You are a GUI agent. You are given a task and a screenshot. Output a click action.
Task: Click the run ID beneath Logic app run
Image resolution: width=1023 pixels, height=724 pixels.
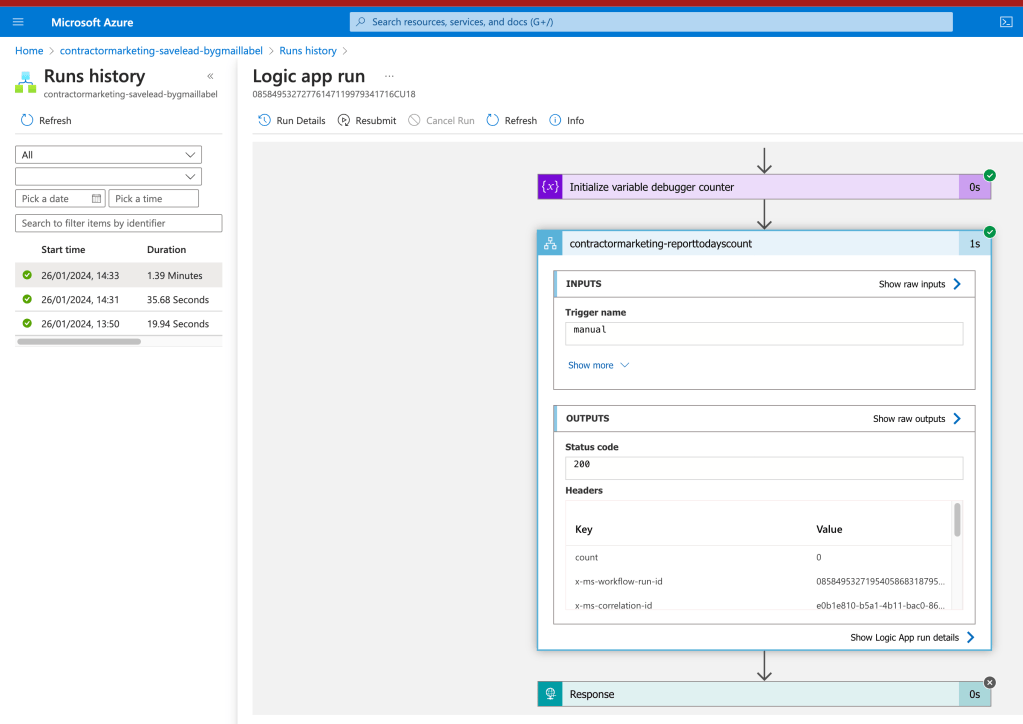[x=334, y=94]
